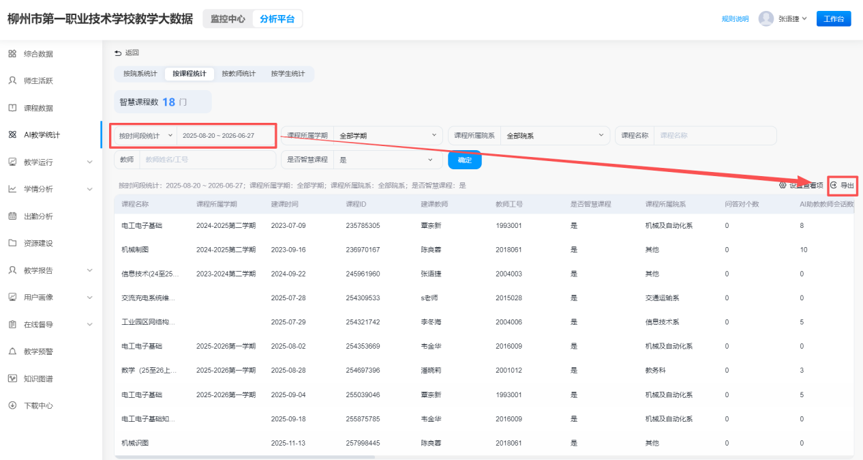
Task: Expand the 教学运行 submenu chevron
Action: tap(90, 162)
